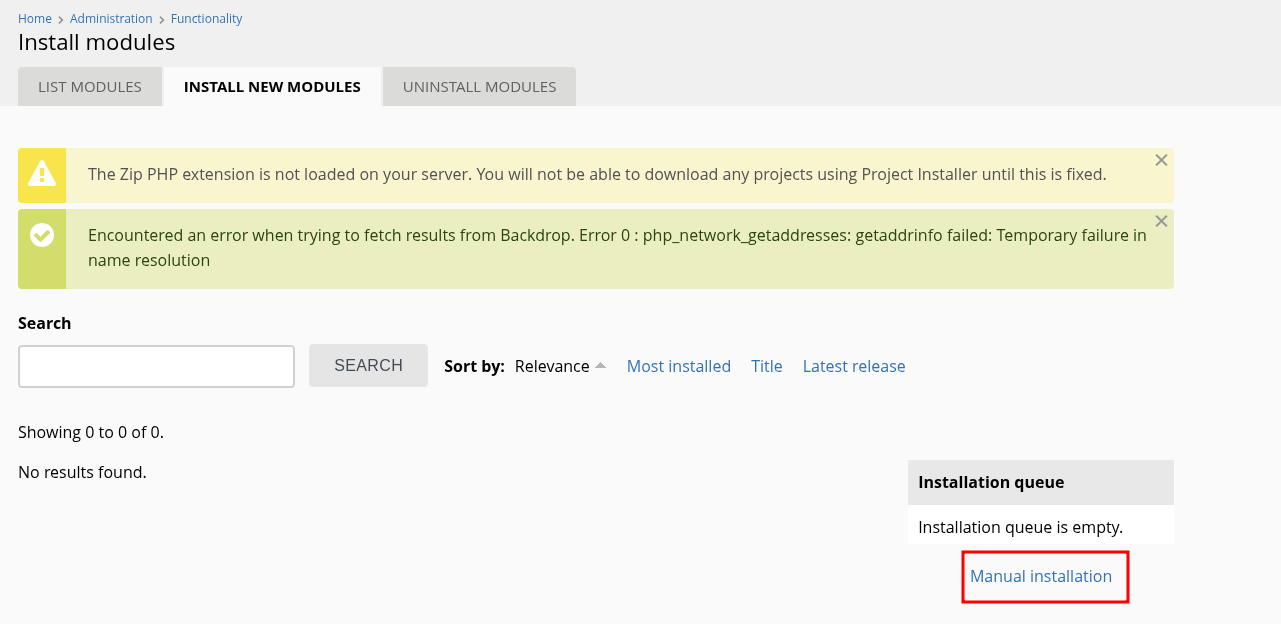Sort by Latest release
The image size is (1281, 624).
[x=854, y=366]
